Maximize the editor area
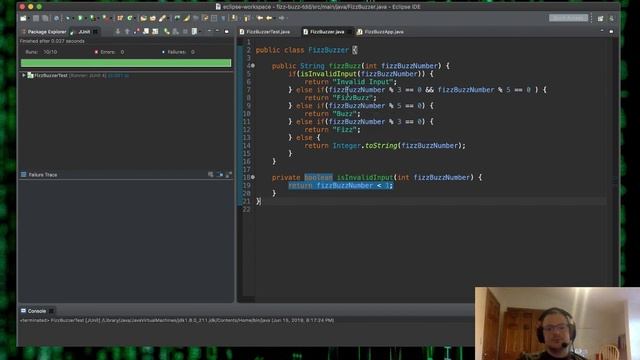Screen dimensions: 640x360 tap(611, 31)
